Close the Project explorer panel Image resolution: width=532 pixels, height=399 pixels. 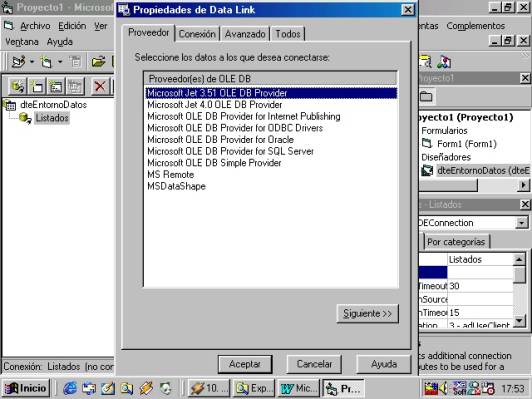[525, 78]
